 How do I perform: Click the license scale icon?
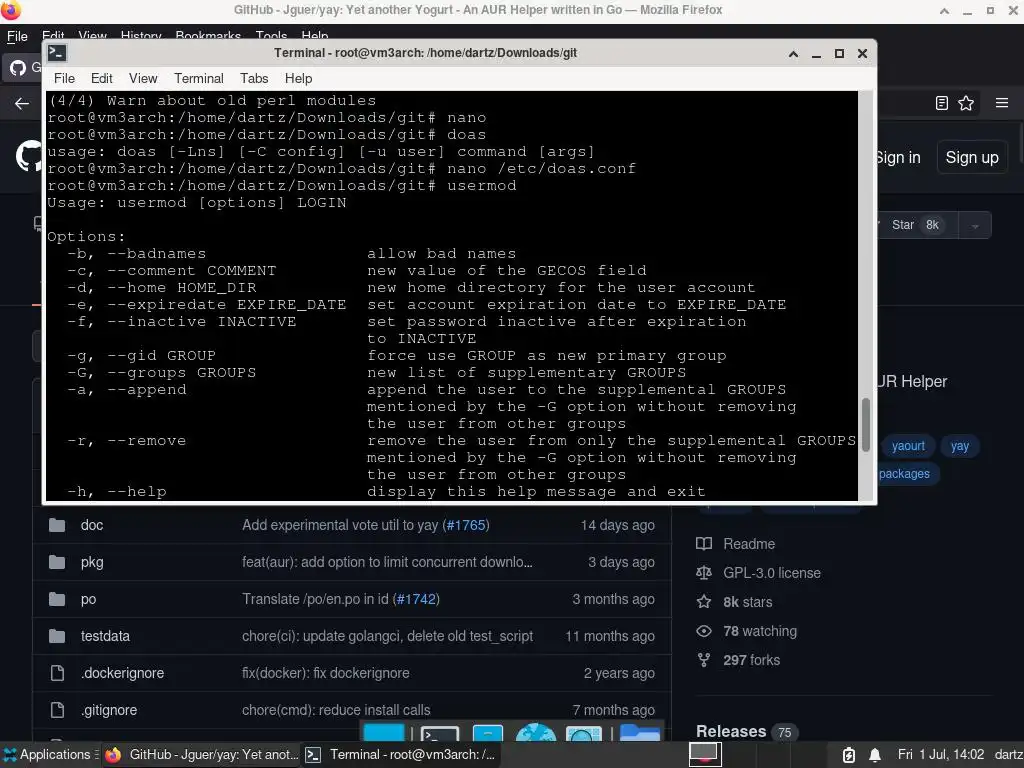pos(704,573)
